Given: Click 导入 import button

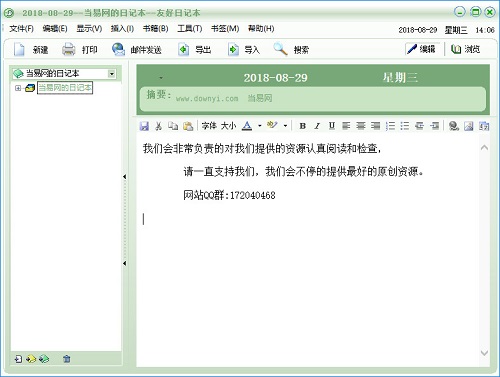Looking at the screenshot, I should (x=244, y=50).
